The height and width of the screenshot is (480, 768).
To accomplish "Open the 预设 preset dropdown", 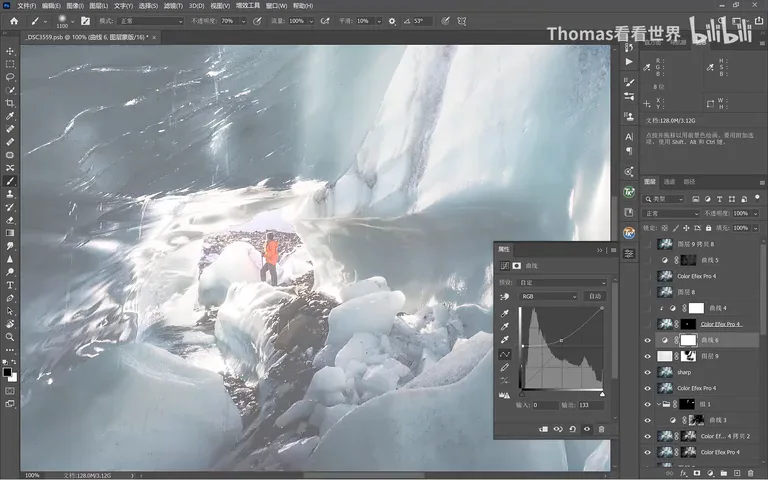I will click(562, 283).
